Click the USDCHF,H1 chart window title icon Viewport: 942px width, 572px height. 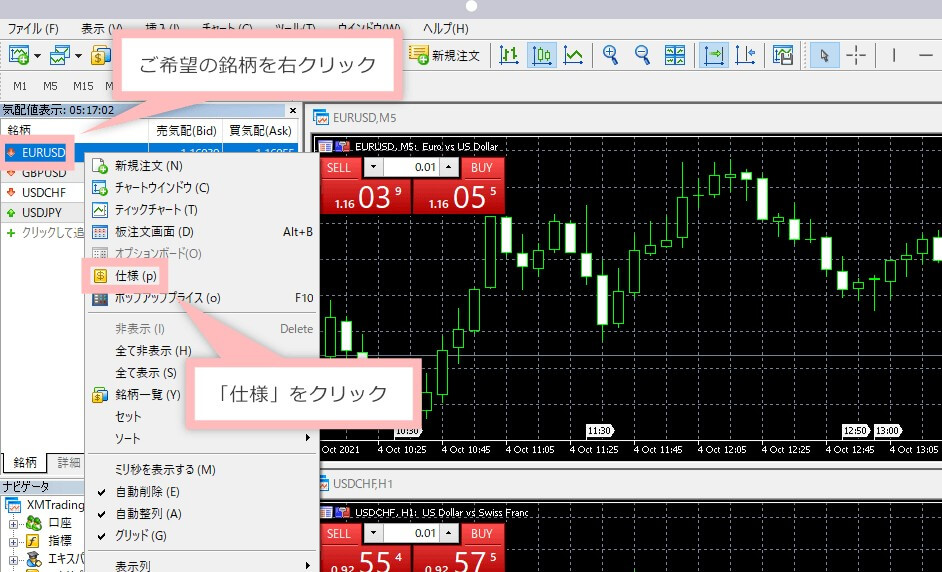coord(324,483)
